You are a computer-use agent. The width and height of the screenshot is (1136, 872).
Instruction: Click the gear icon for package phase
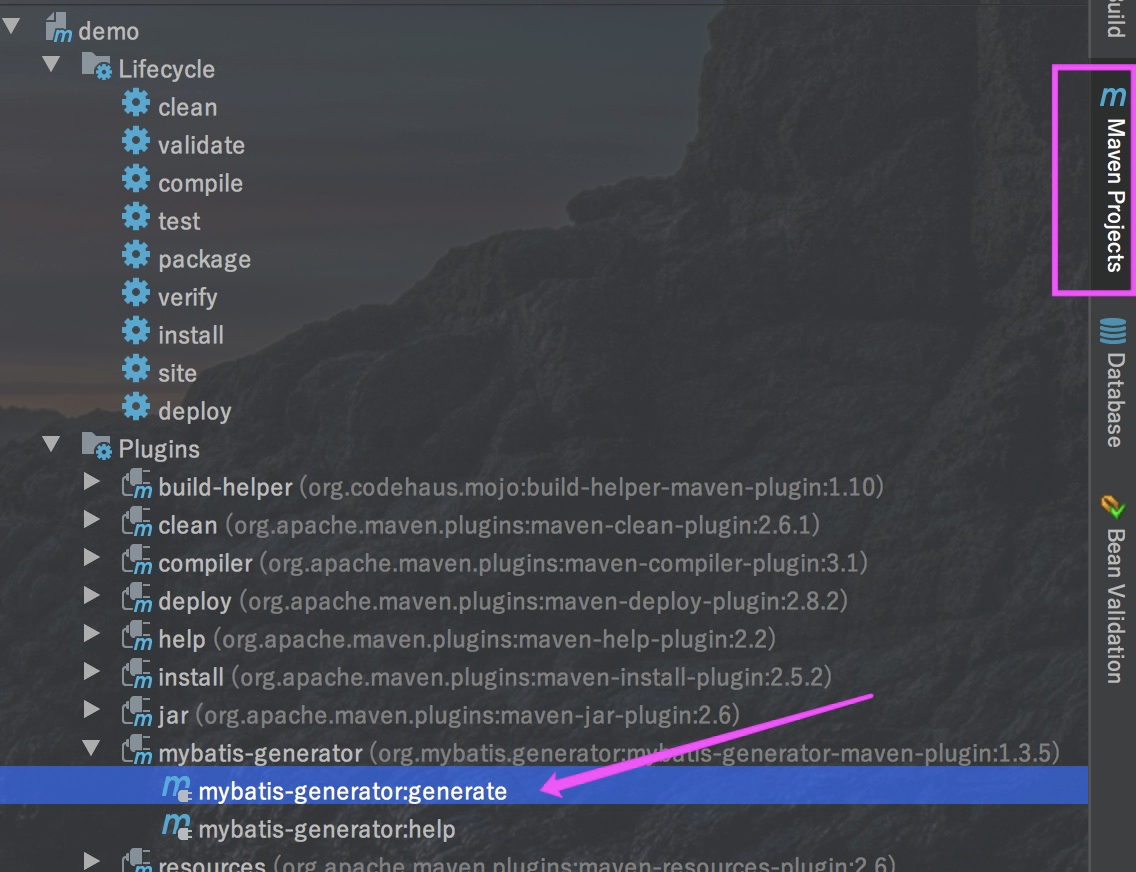coord(136,255)
